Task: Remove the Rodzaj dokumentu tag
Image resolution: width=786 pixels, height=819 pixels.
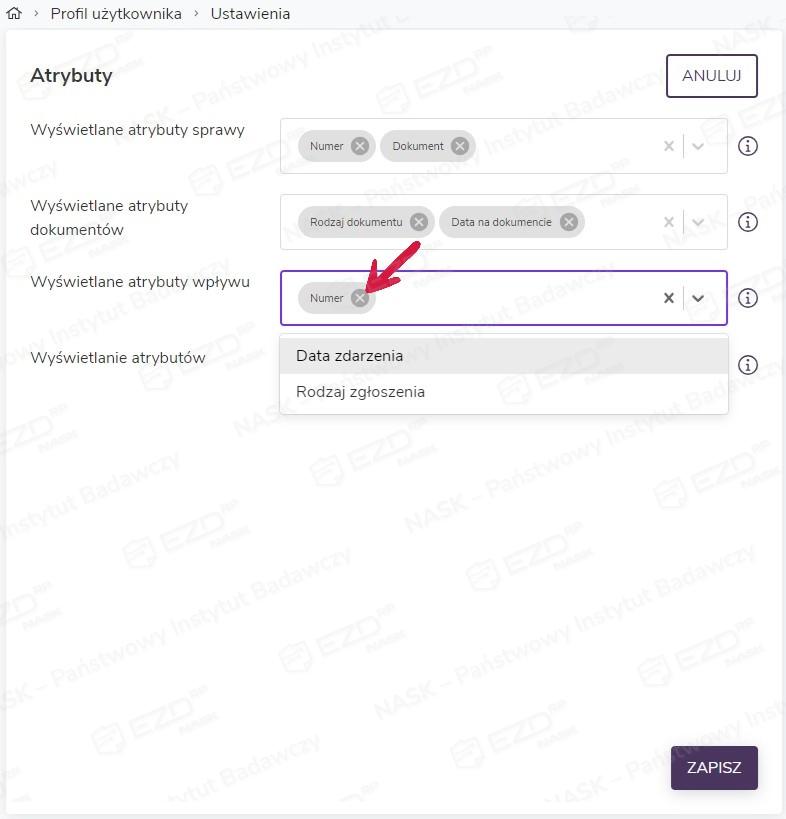Action: click(x=419, y=222)
